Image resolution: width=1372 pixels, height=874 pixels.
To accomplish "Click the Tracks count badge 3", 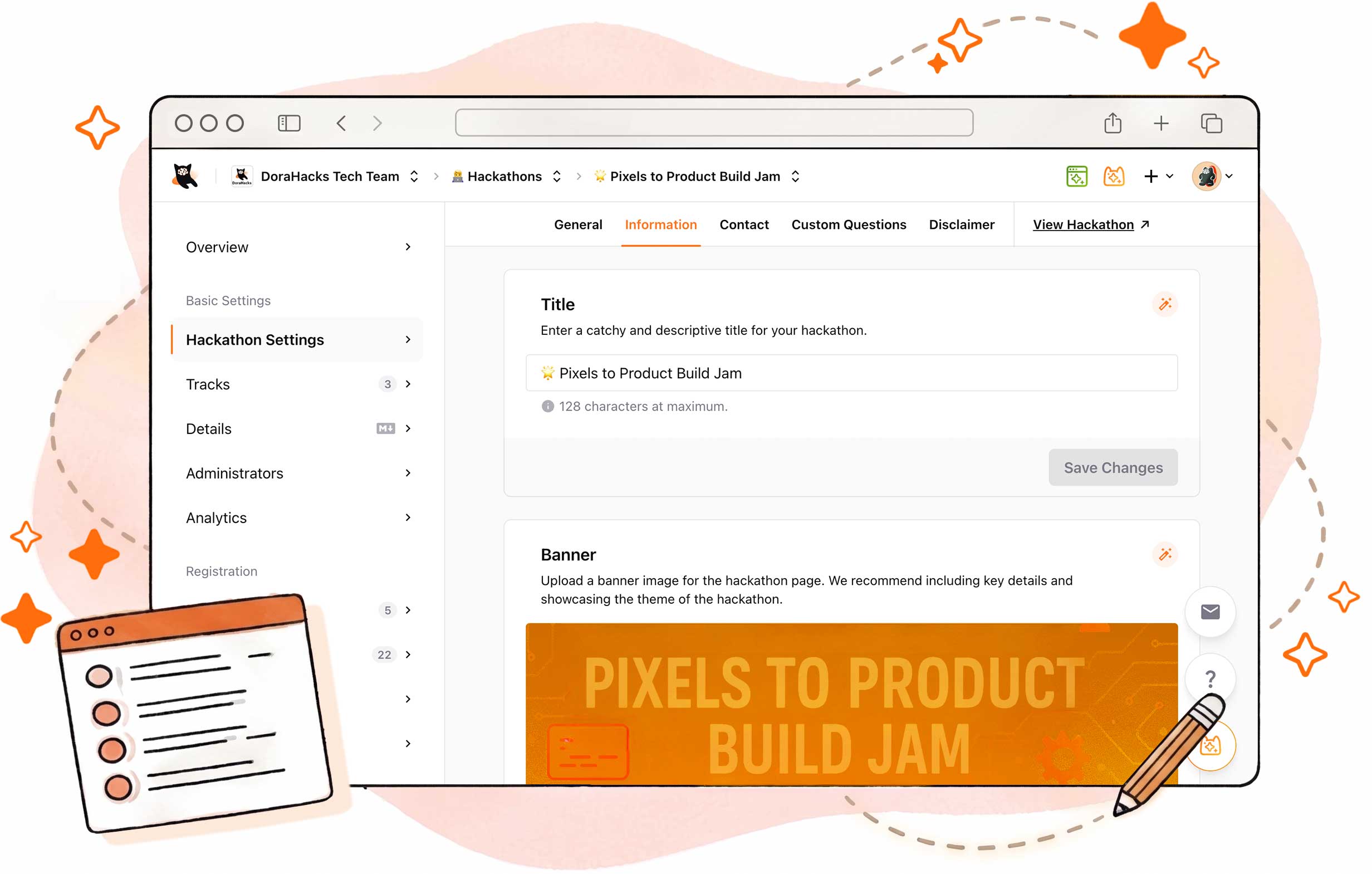I will point(388,384).
